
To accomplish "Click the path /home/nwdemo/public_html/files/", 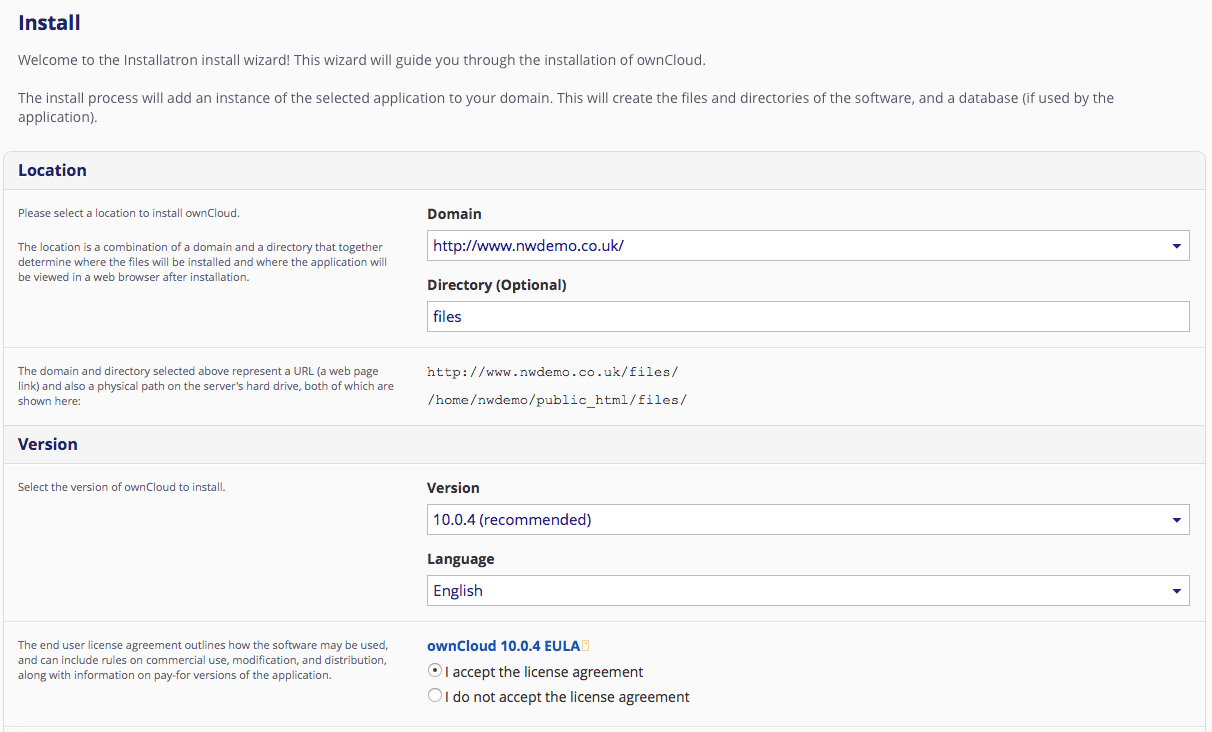I will tap(557, 400).
